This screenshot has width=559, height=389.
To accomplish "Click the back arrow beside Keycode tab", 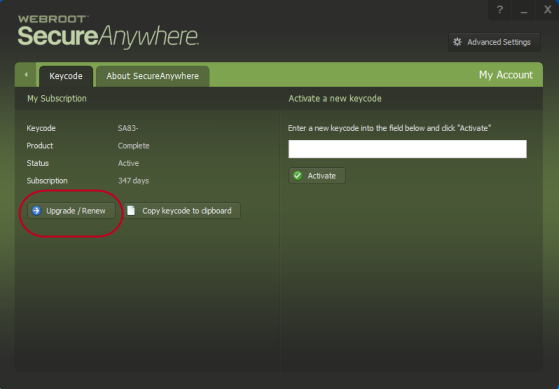I will pos(26,75).
